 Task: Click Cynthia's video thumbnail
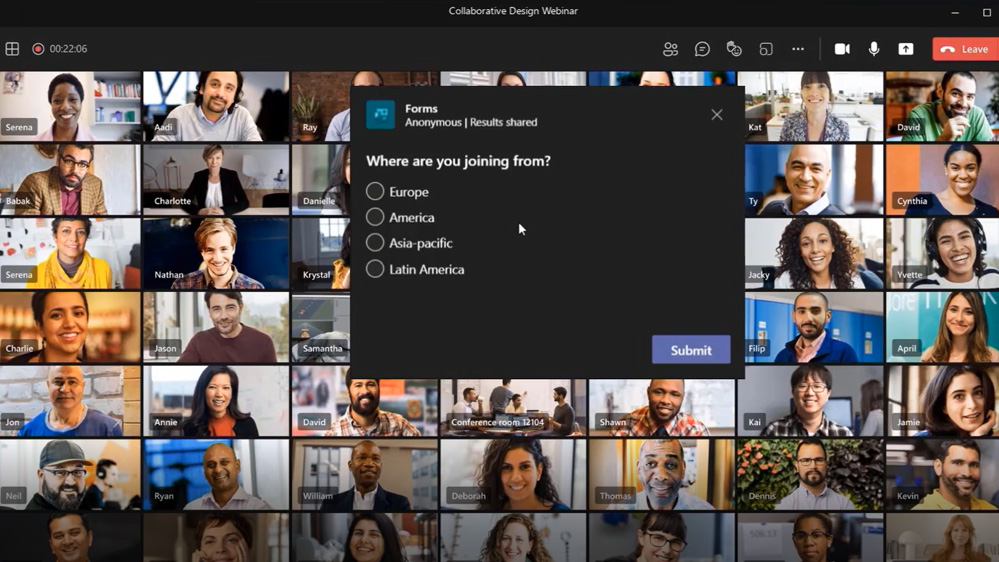[942, 180]
